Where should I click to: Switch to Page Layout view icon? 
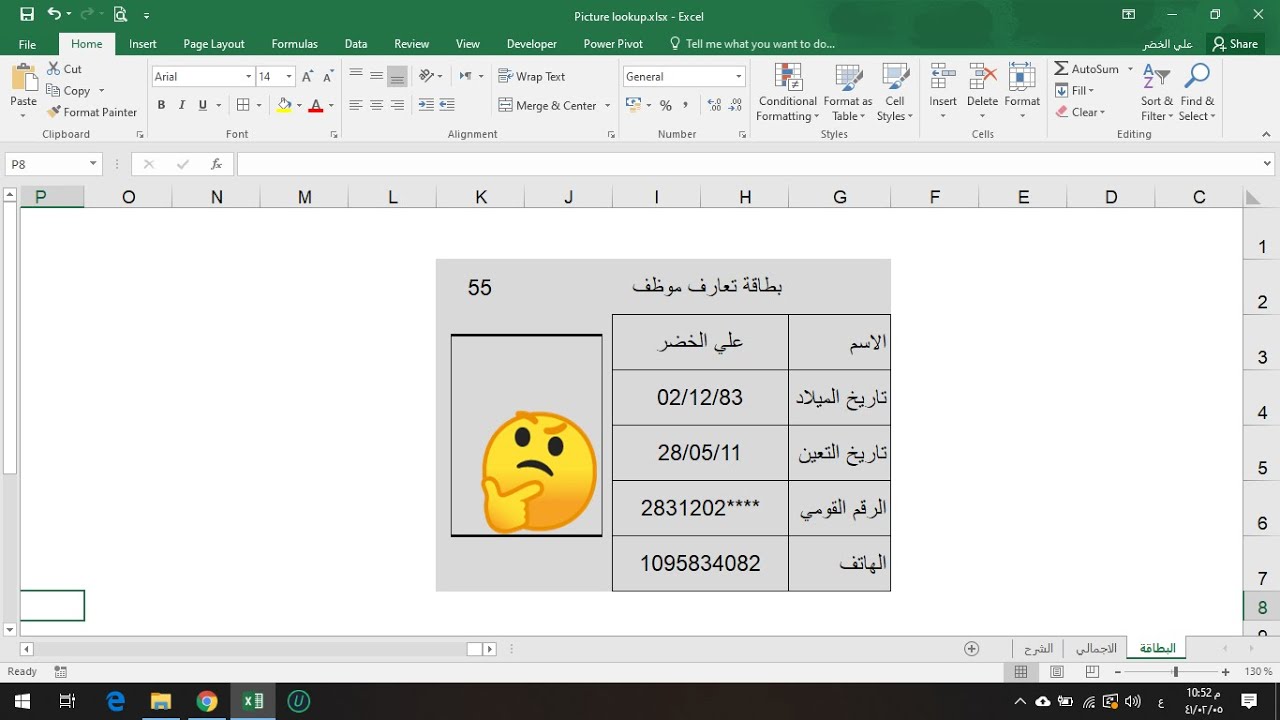pos(1057,672)
